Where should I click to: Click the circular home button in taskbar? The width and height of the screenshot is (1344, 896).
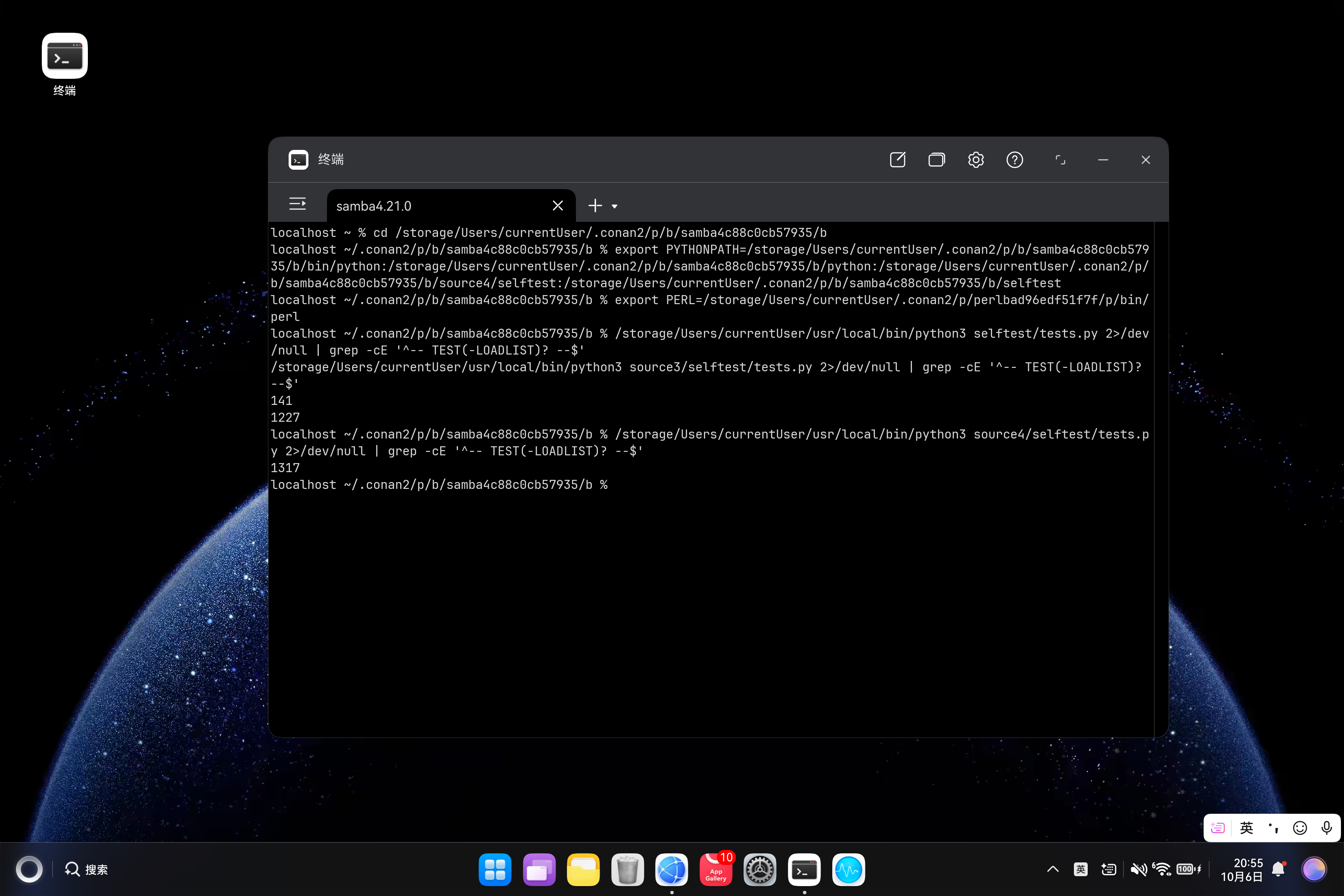29,870
